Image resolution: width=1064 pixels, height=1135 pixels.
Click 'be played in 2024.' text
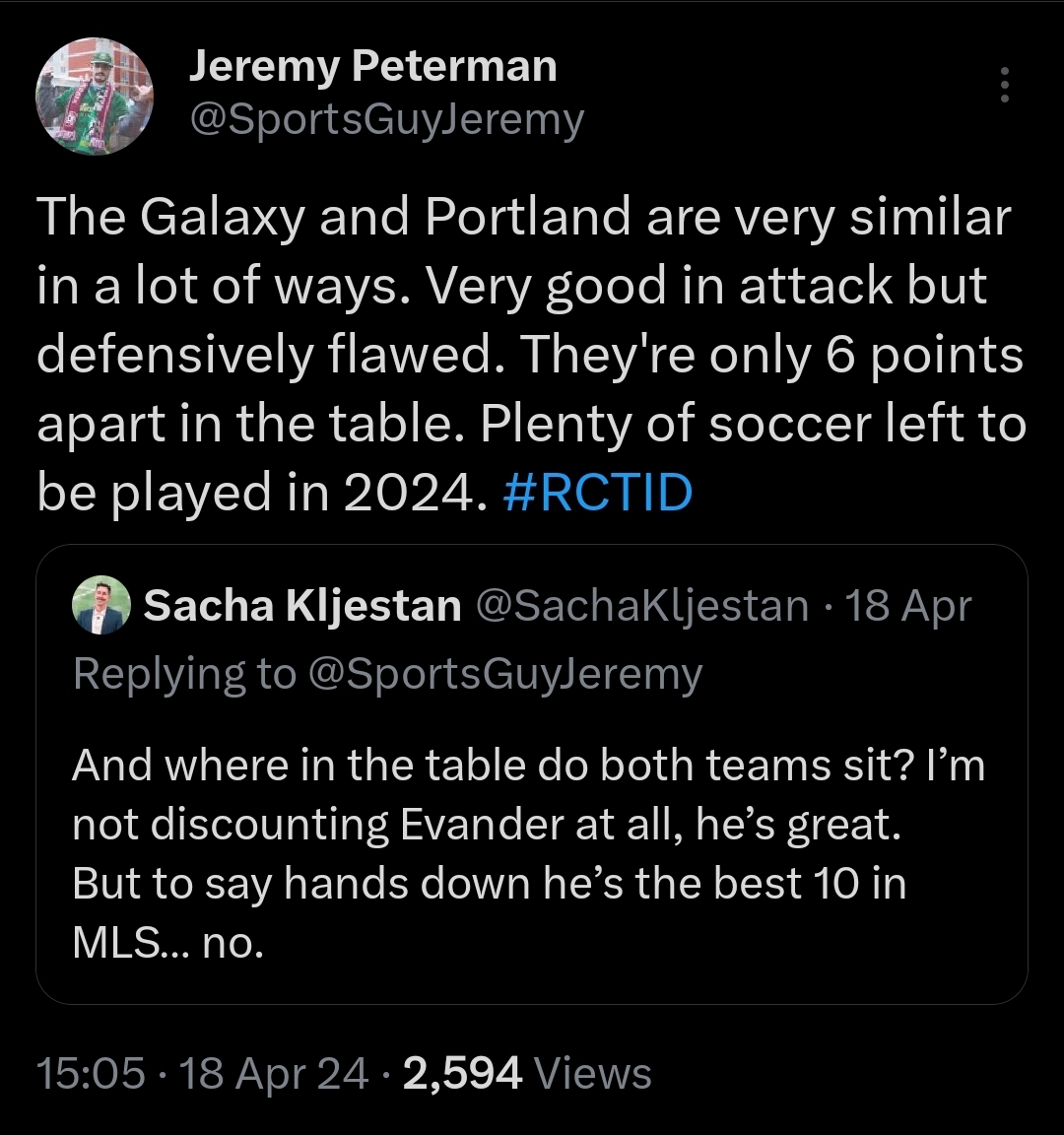tap(262, 493)
